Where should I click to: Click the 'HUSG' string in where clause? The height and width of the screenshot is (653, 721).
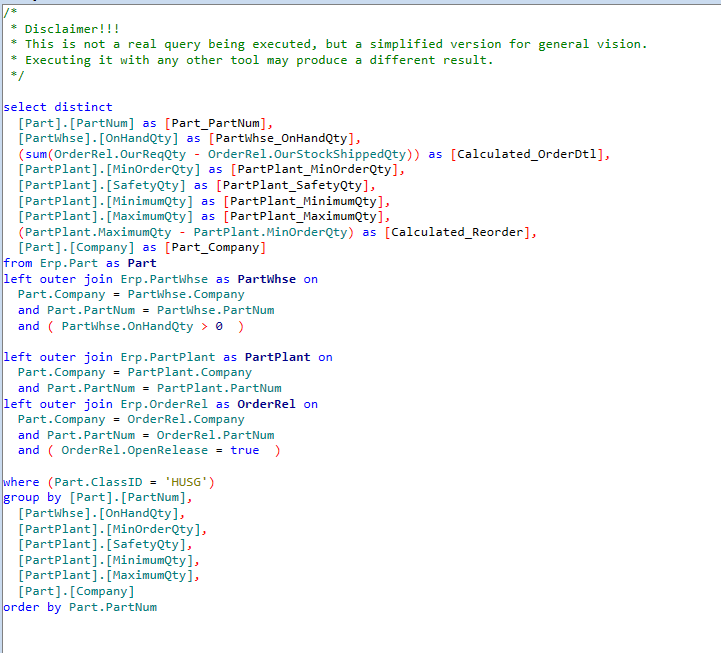[x=186, y=482]
